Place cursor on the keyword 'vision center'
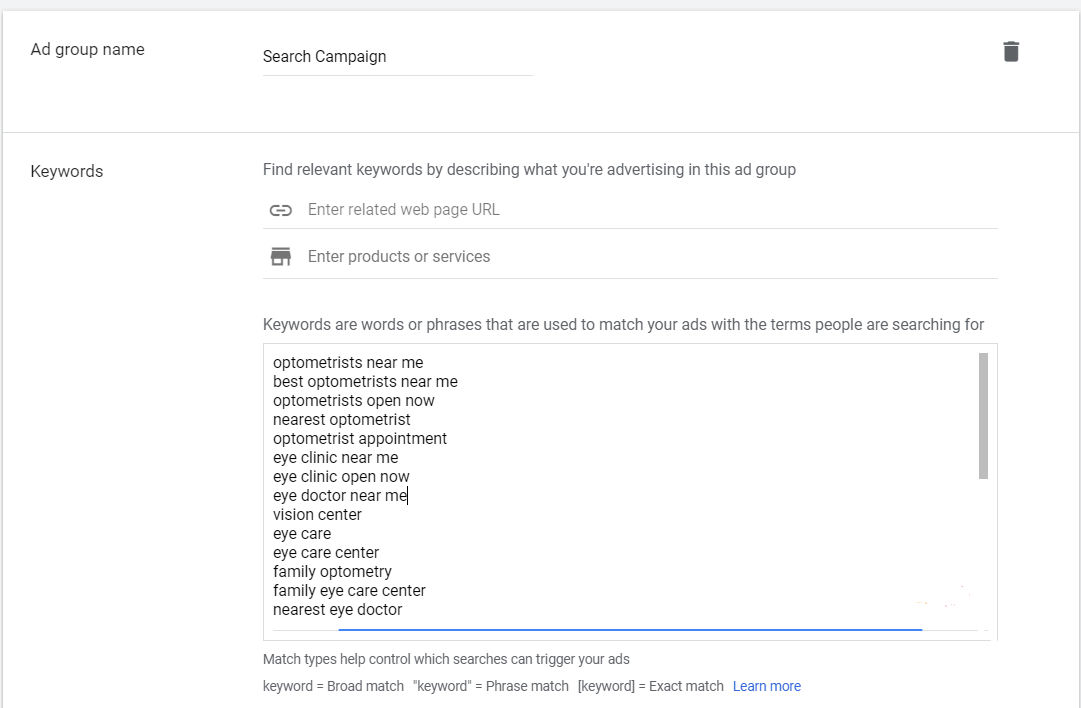Viewport: 1081px width, 708px height. click(x=317, y=514)
